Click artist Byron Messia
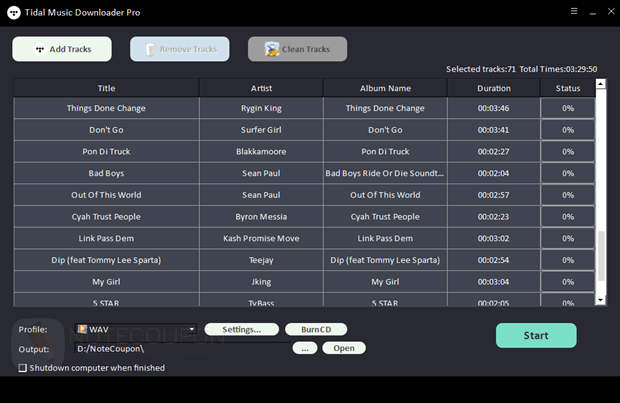This screenshot has height=403, width=620. pos(261,217)
